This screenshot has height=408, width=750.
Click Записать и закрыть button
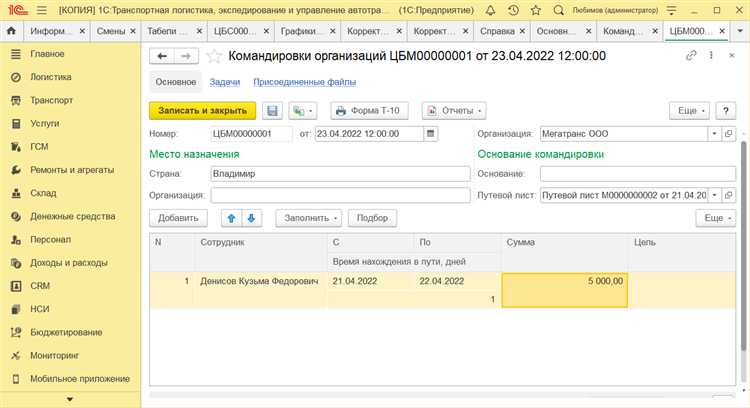pyautogui.click(x=202, y=110)
